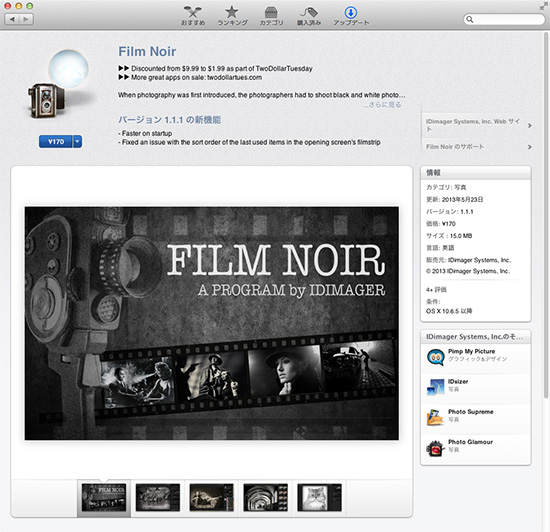Select the first FILM NOIR title thumbnail
550x532 pixels.
pyautogui.click(x=104, y=497)
